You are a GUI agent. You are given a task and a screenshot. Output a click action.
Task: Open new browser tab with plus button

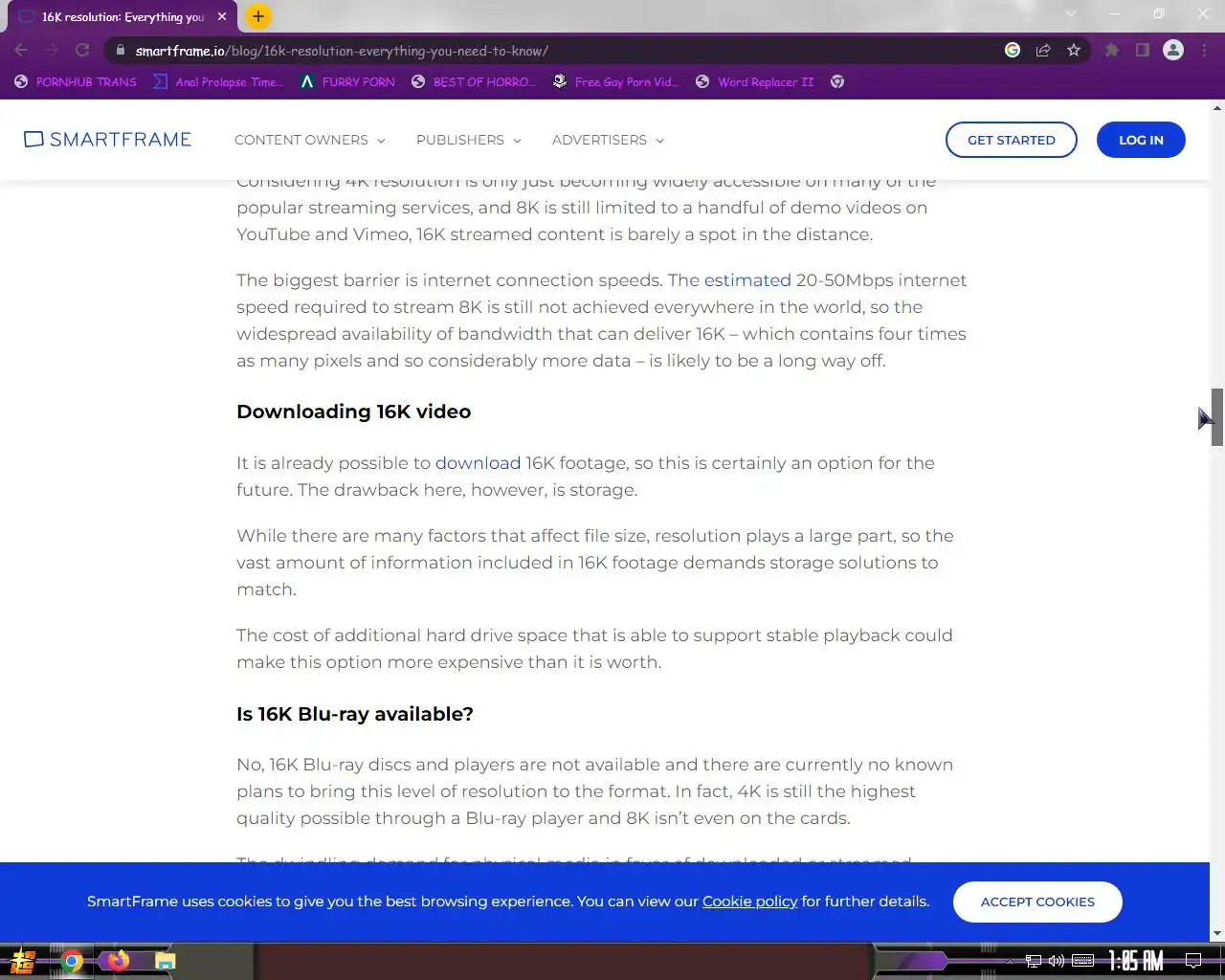click(257, 16)
